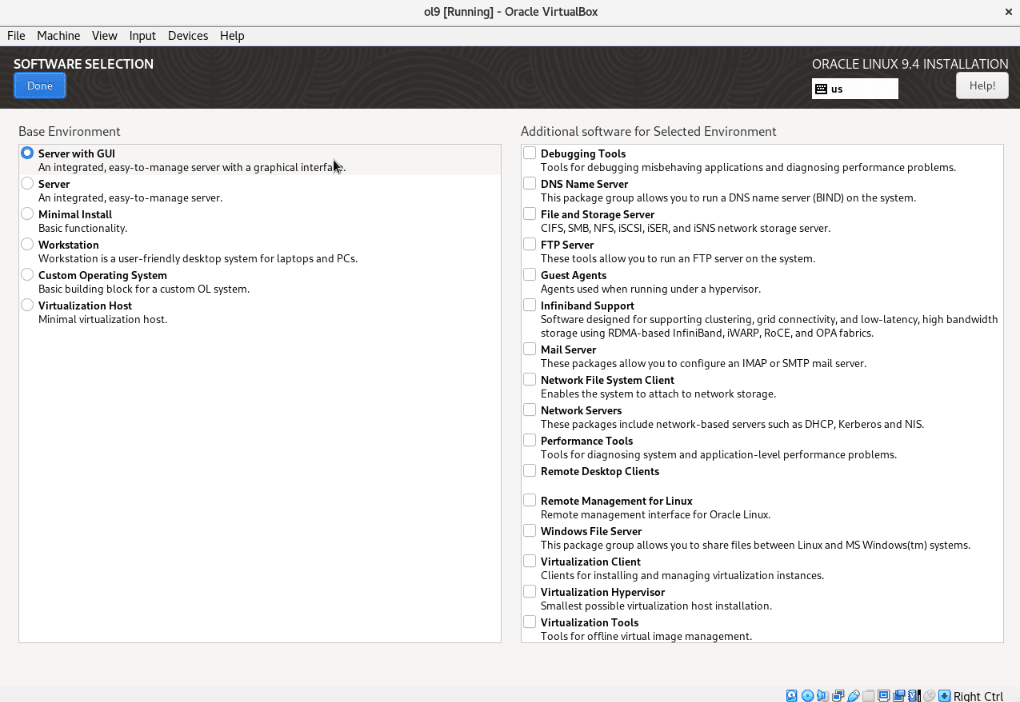Click Additional software for Selected Environment heading

648,131
